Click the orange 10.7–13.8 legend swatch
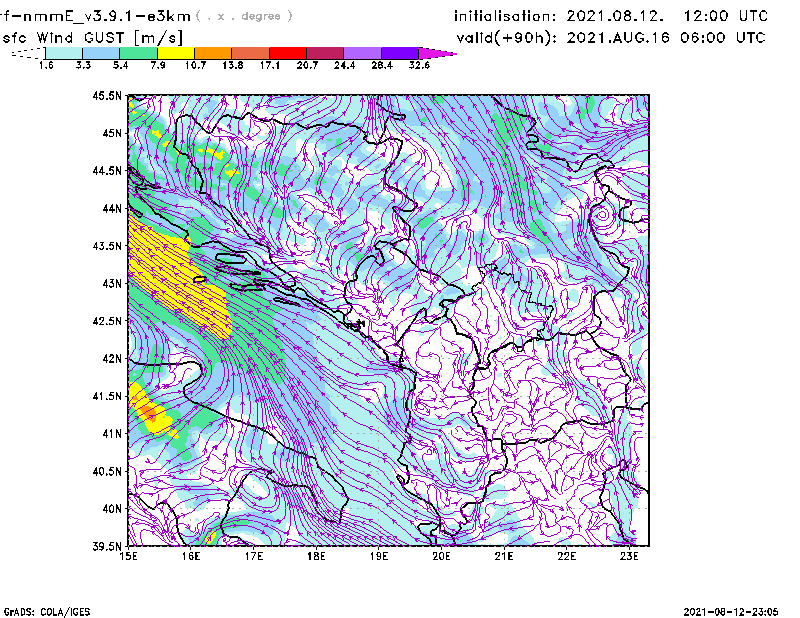Screen dimensions: 800x618 [213, 53]
